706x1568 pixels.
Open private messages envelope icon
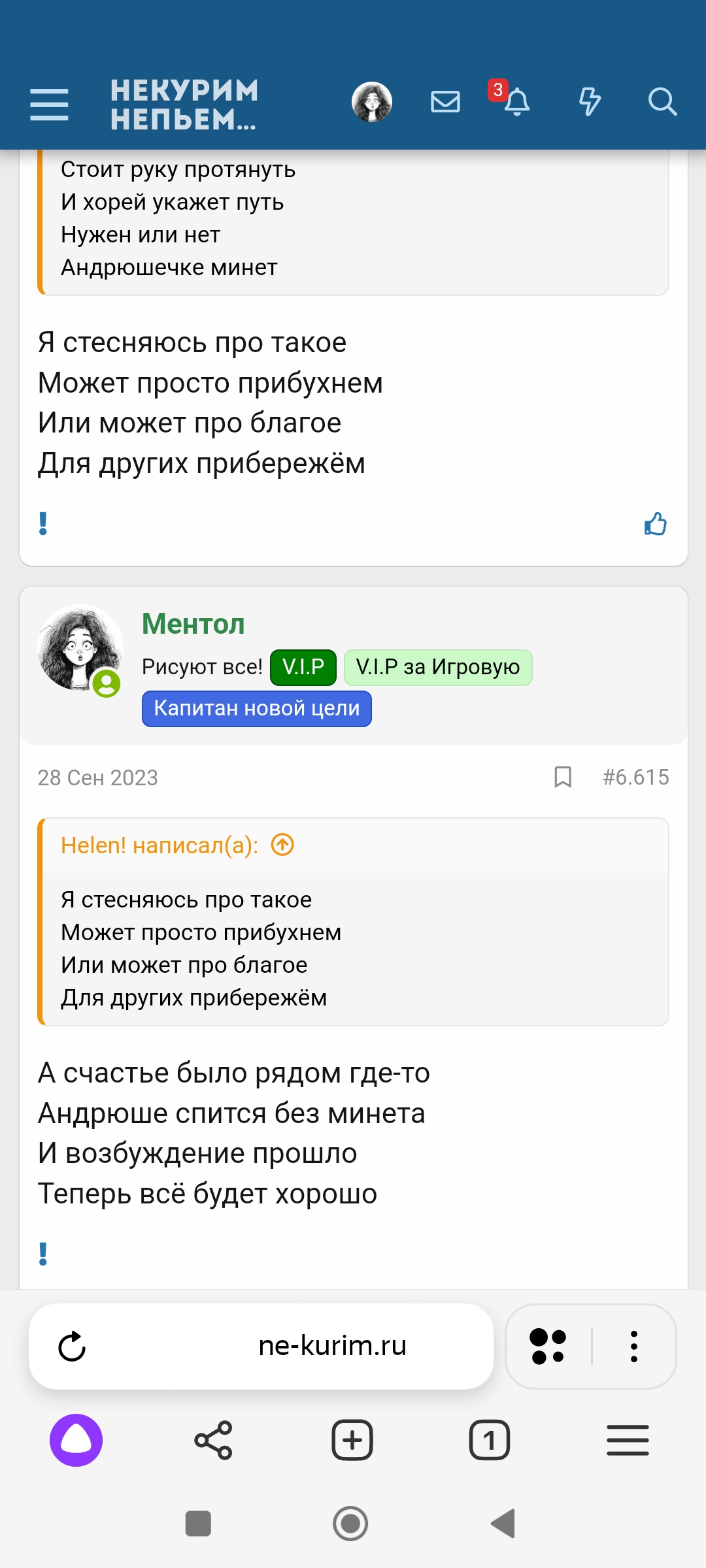point(445,102)
